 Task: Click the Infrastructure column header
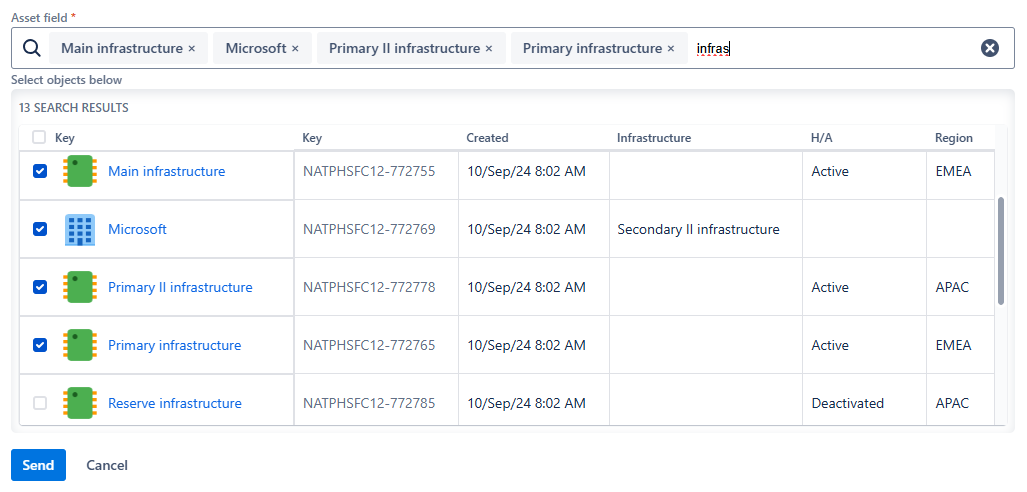point(654,138)
